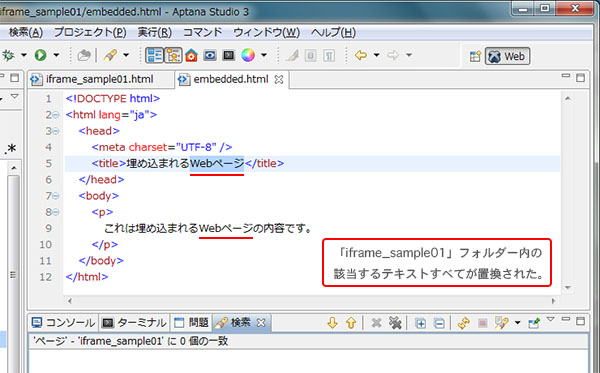Open the 実行(R) menu
The width and height of the screenshot is (600, 373).
[x=155, y=32]
